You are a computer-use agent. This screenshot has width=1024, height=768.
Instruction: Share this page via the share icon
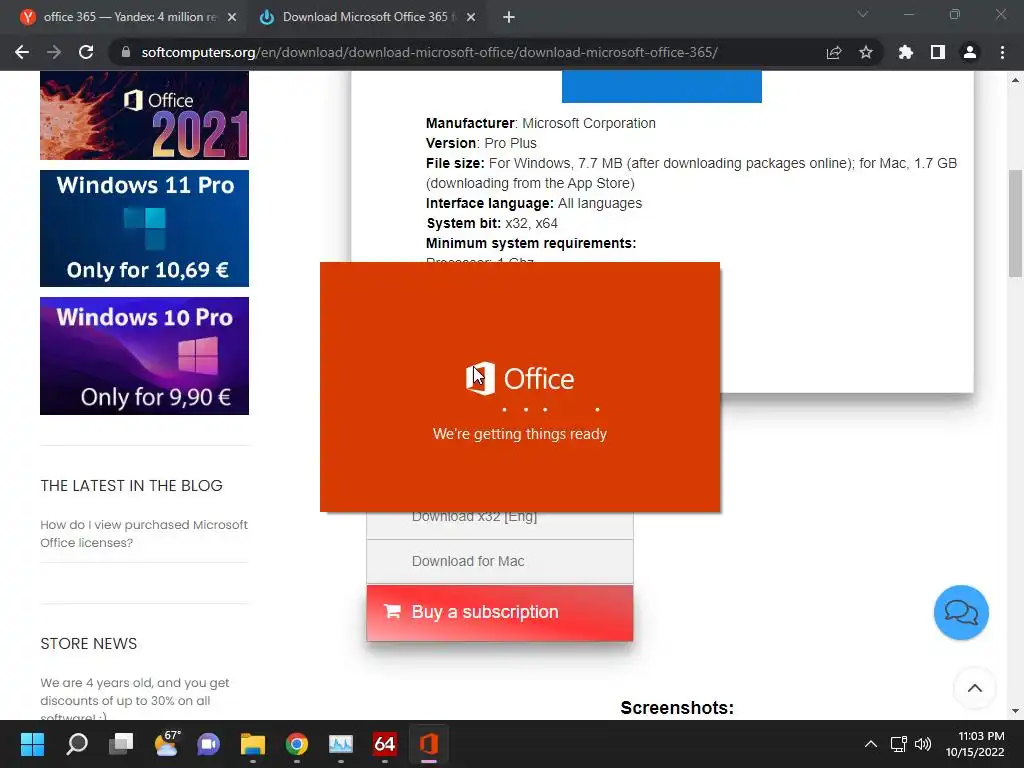[834, 52]
